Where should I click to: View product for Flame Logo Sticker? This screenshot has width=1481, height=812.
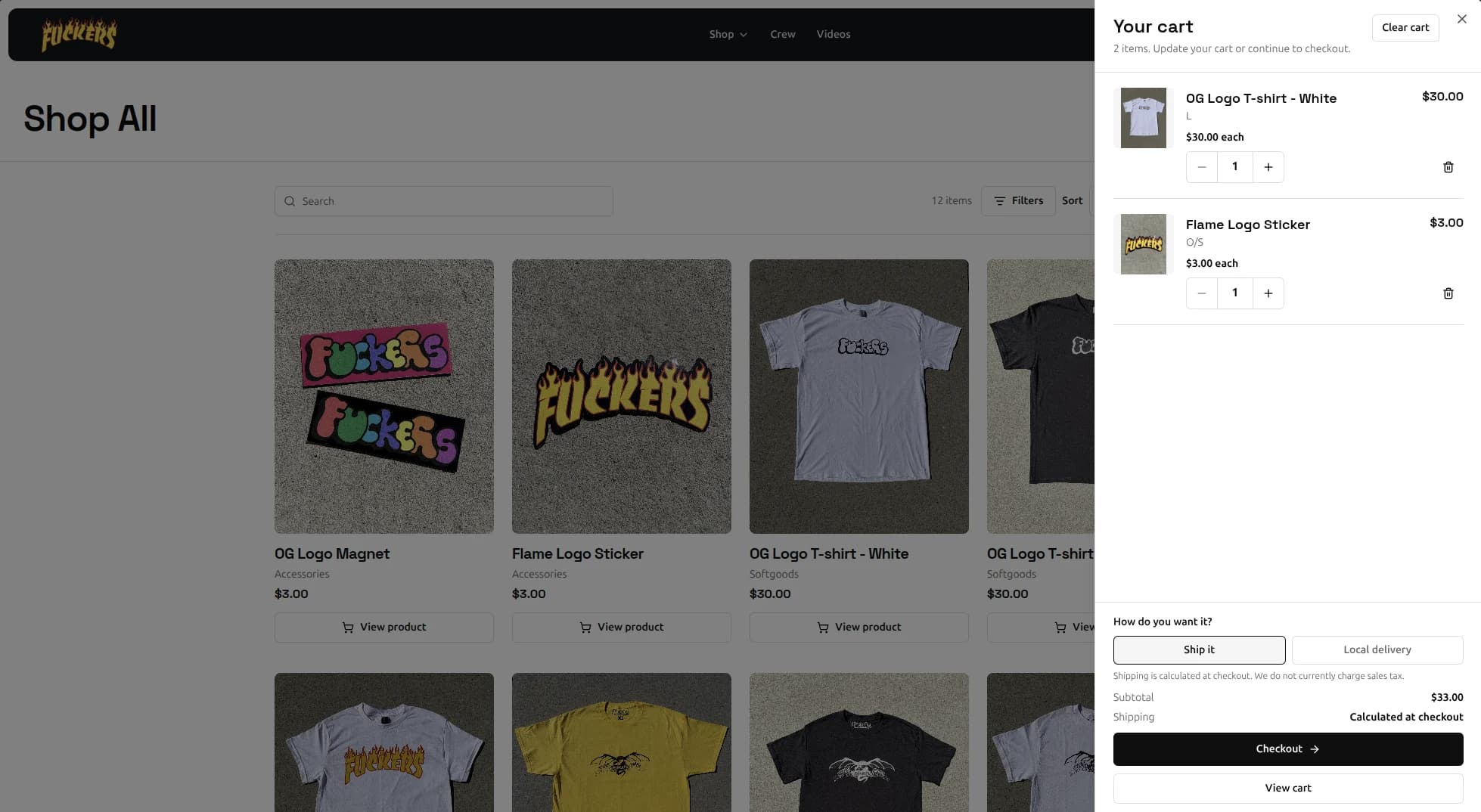tap(621, 628)
